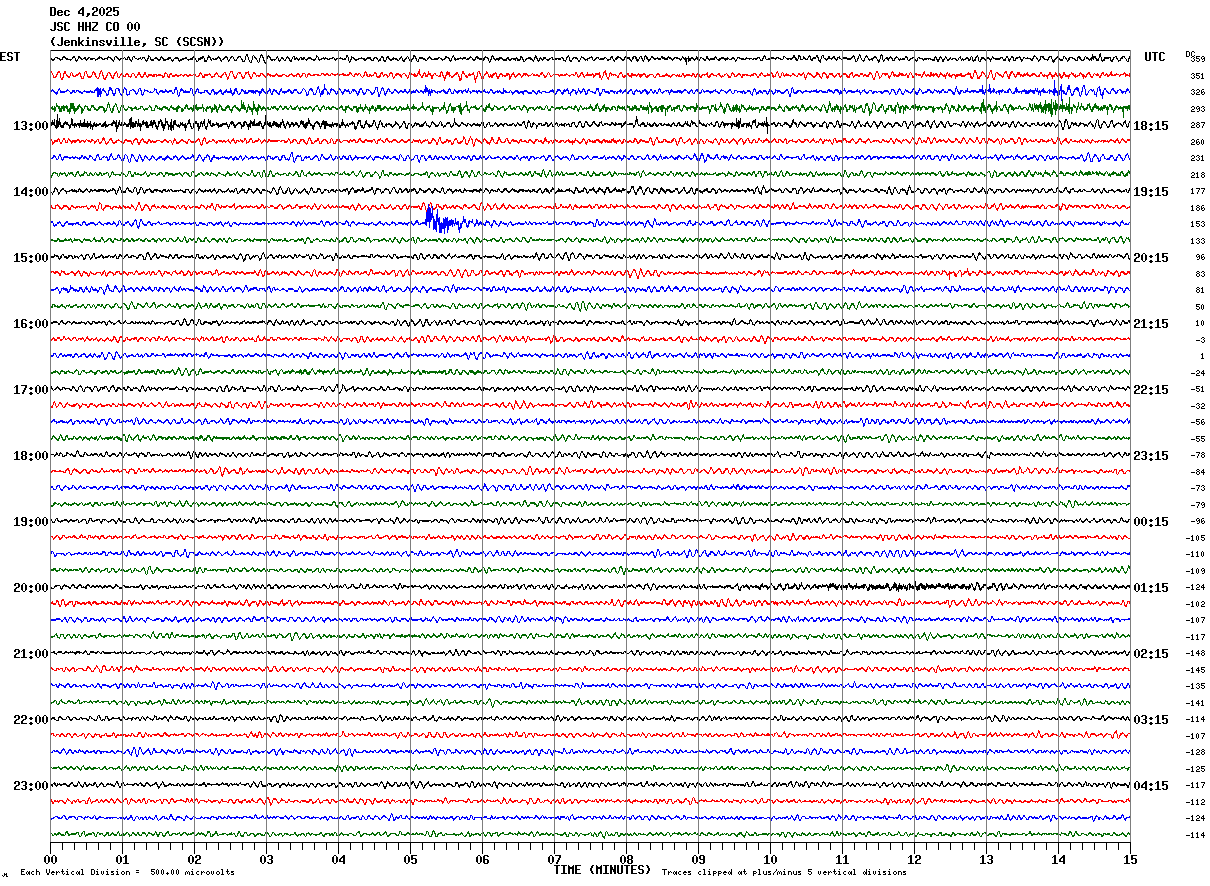Click the vertical division 500.00 microvolts note
The height and width of the screenshot is (886, 1210).
(127, 873)
